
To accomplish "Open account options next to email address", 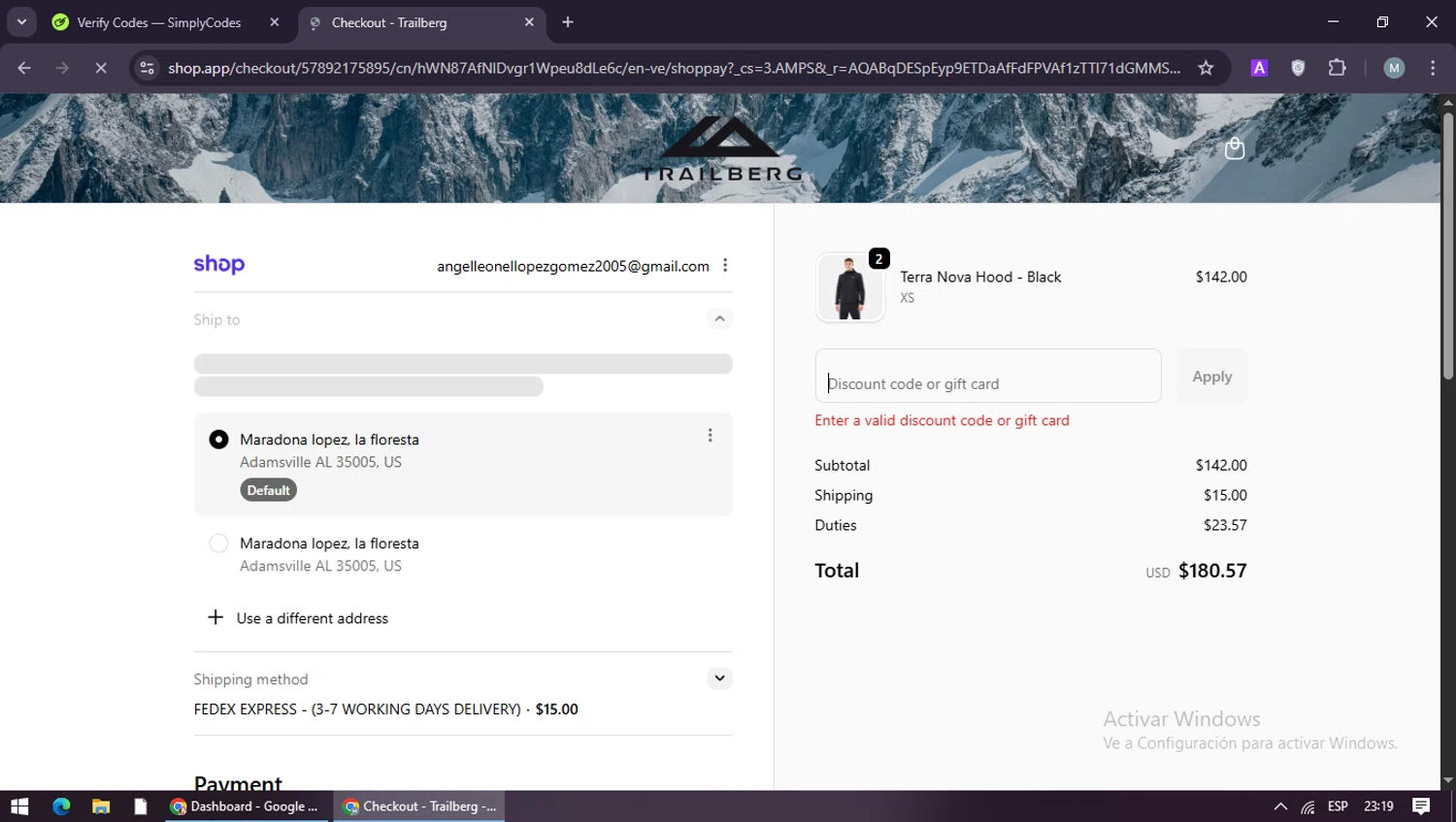I will tap(725, 265).
